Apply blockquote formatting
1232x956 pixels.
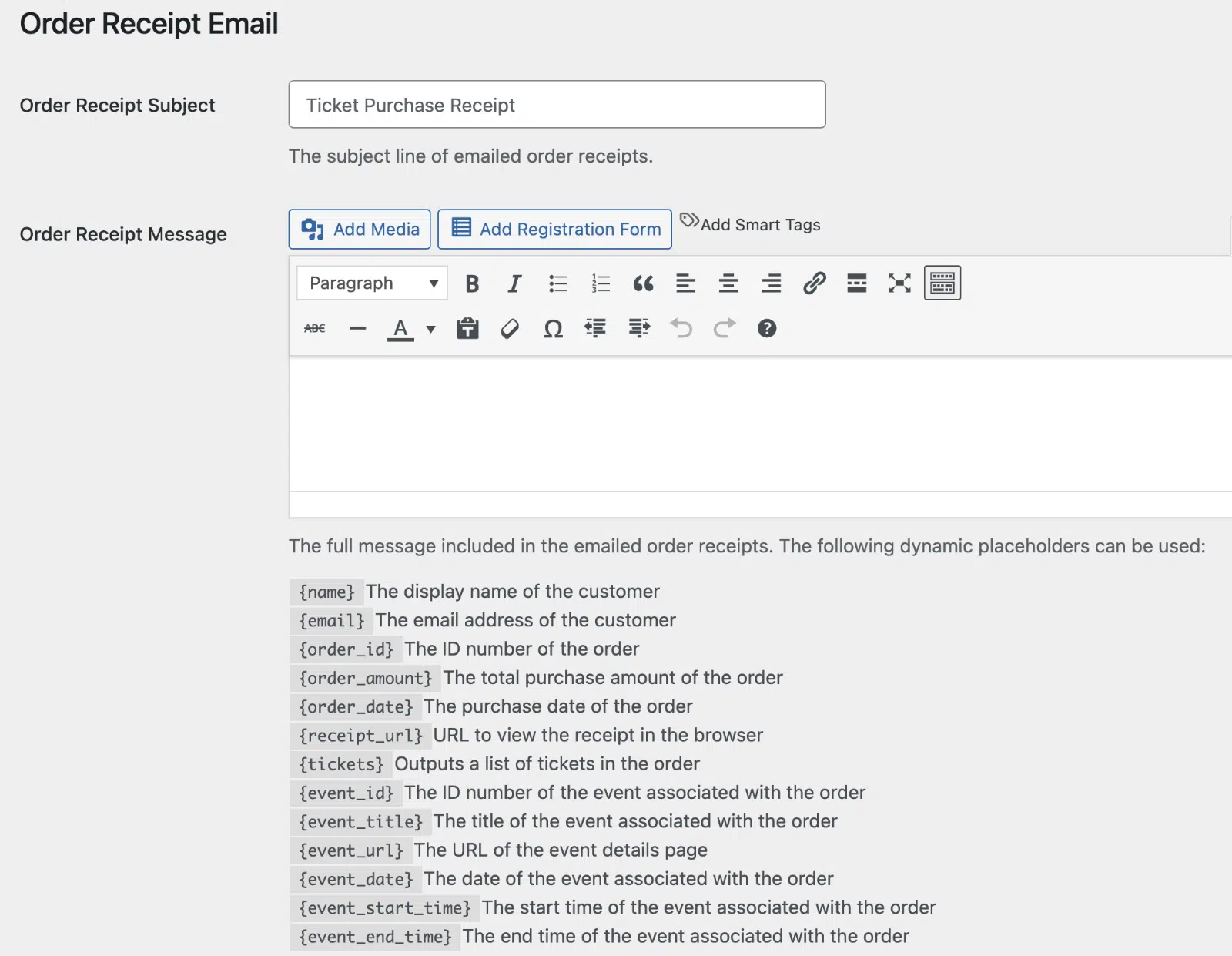pyautogui.click(x=643, y=283)
